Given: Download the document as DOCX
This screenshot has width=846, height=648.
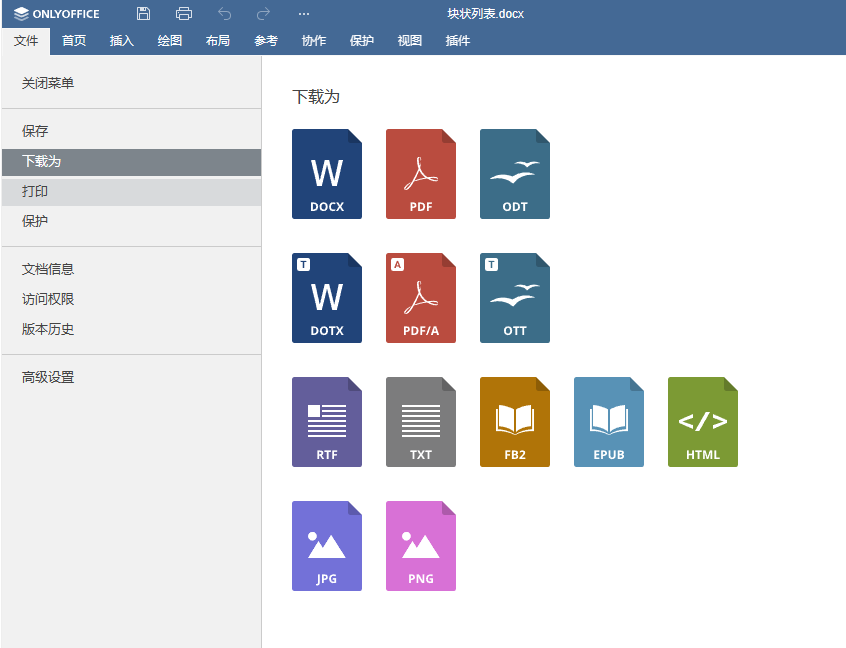Looking at the screenshot, I should point(327,174).
